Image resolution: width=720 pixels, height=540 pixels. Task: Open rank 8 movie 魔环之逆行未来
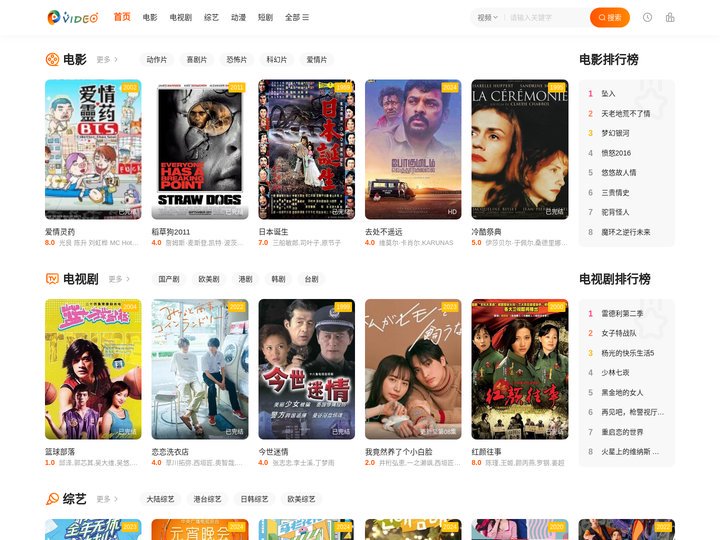(x=626, y=232)
